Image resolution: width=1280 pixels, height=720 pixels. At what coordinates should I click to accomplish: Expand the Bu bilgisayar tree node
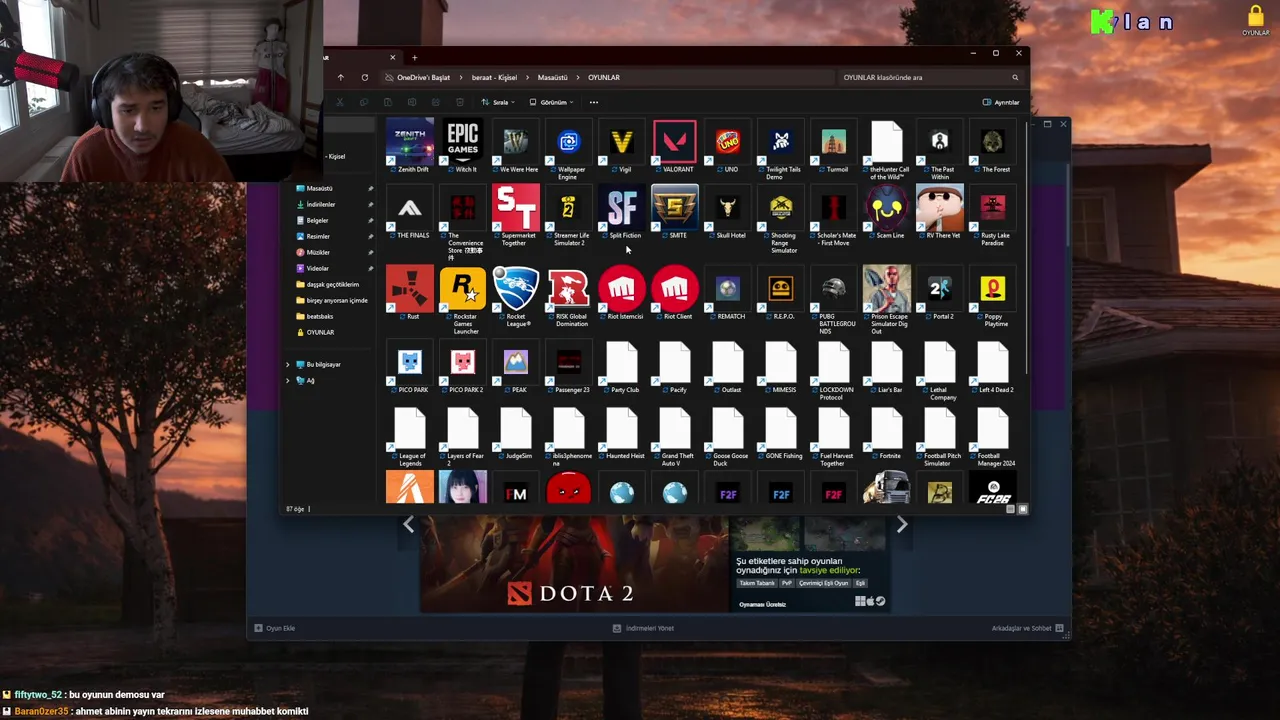[288, 364]
